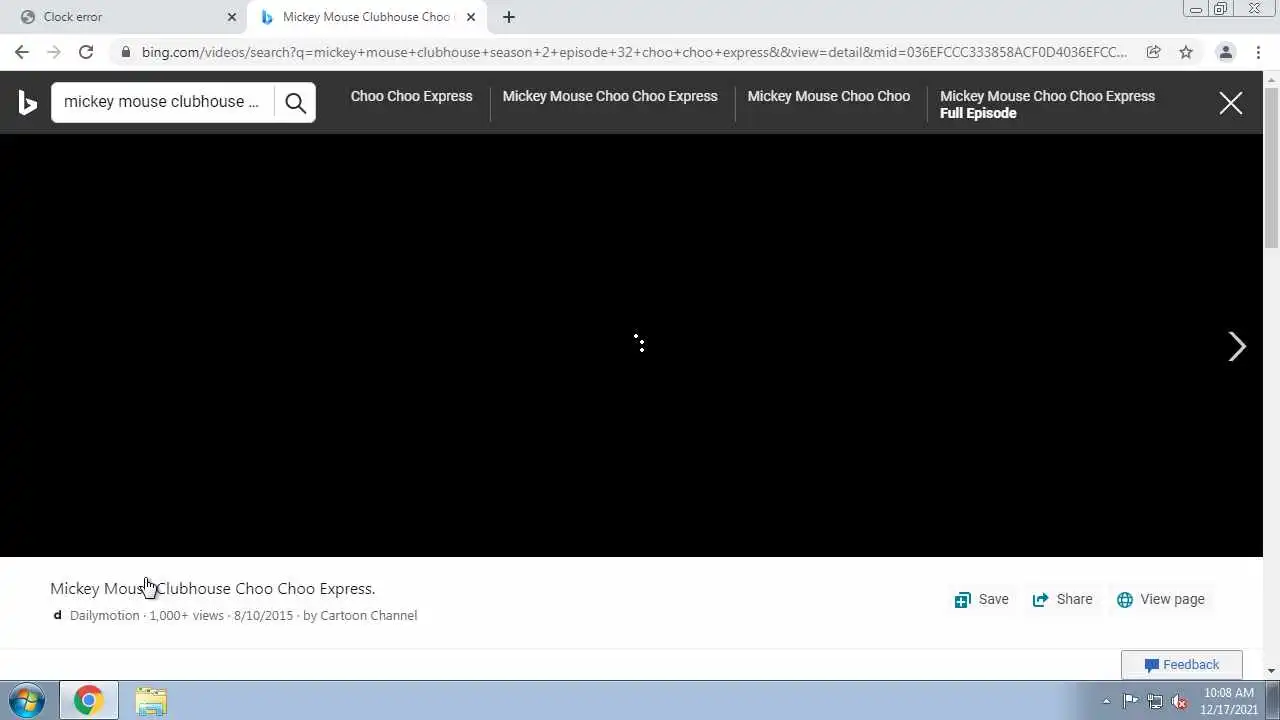Open a new tab with plus button
1280x720 pixels.
tap(509, 17)
